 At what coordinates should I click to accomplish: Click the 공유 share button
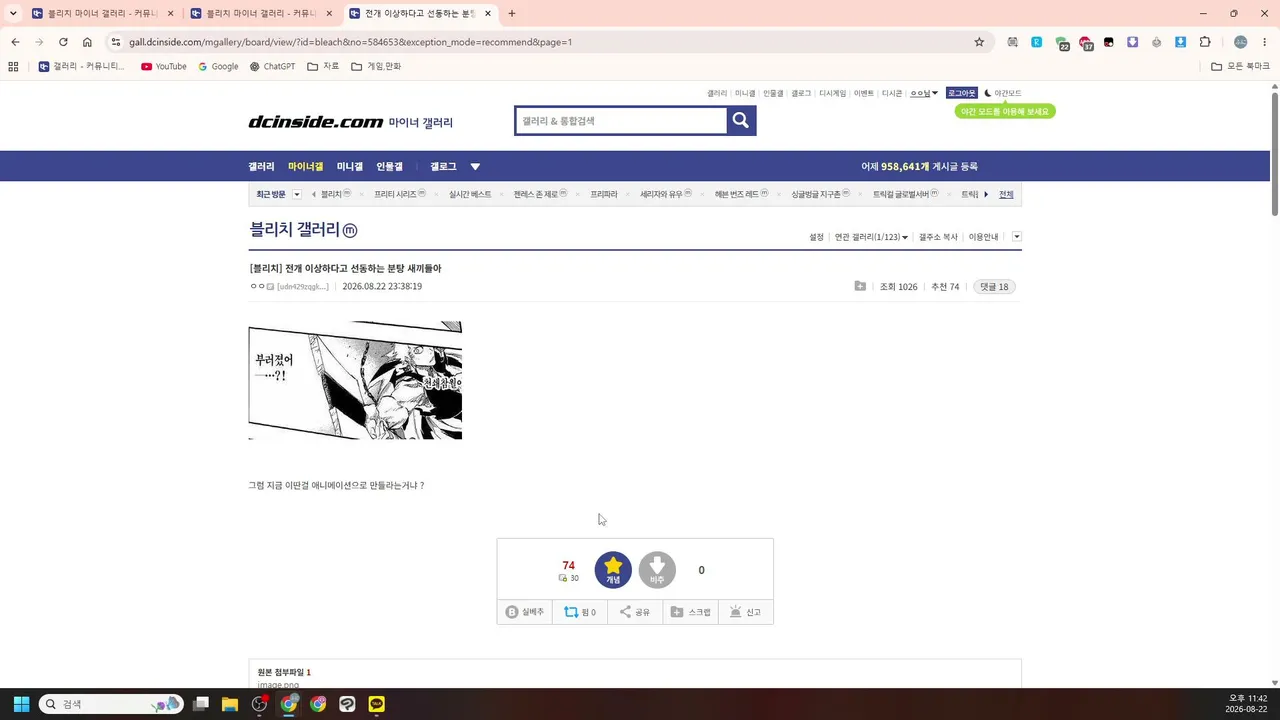click(x=635, y=612)
